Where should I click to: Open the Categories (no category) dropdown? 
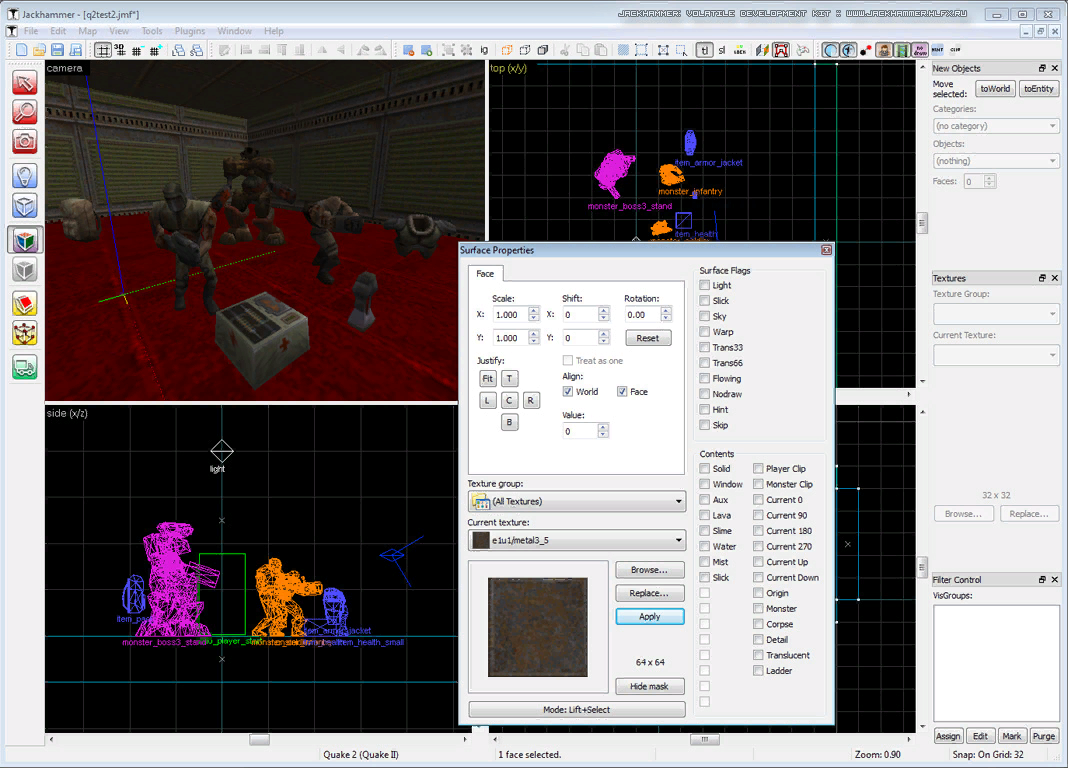(x=996, y=126)
